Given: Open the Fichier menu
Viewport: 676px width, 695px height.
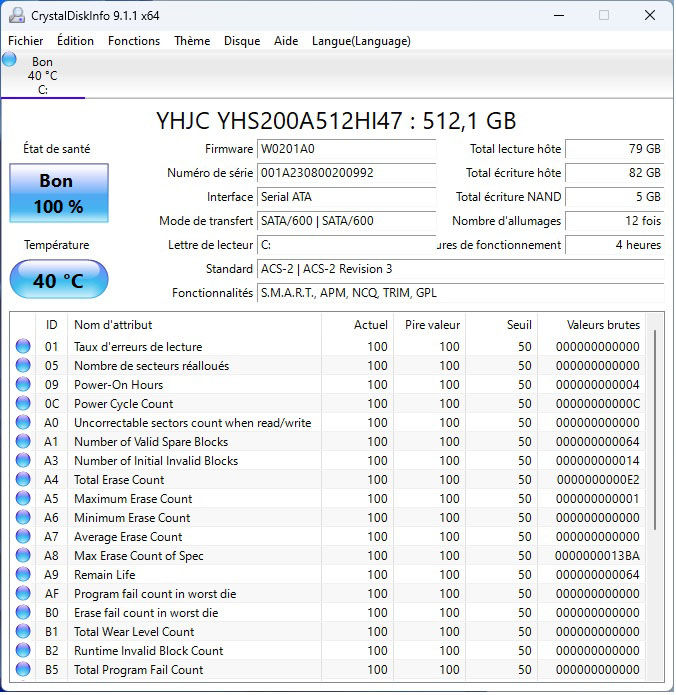Looking at the screenshot, I should [26, 41].
